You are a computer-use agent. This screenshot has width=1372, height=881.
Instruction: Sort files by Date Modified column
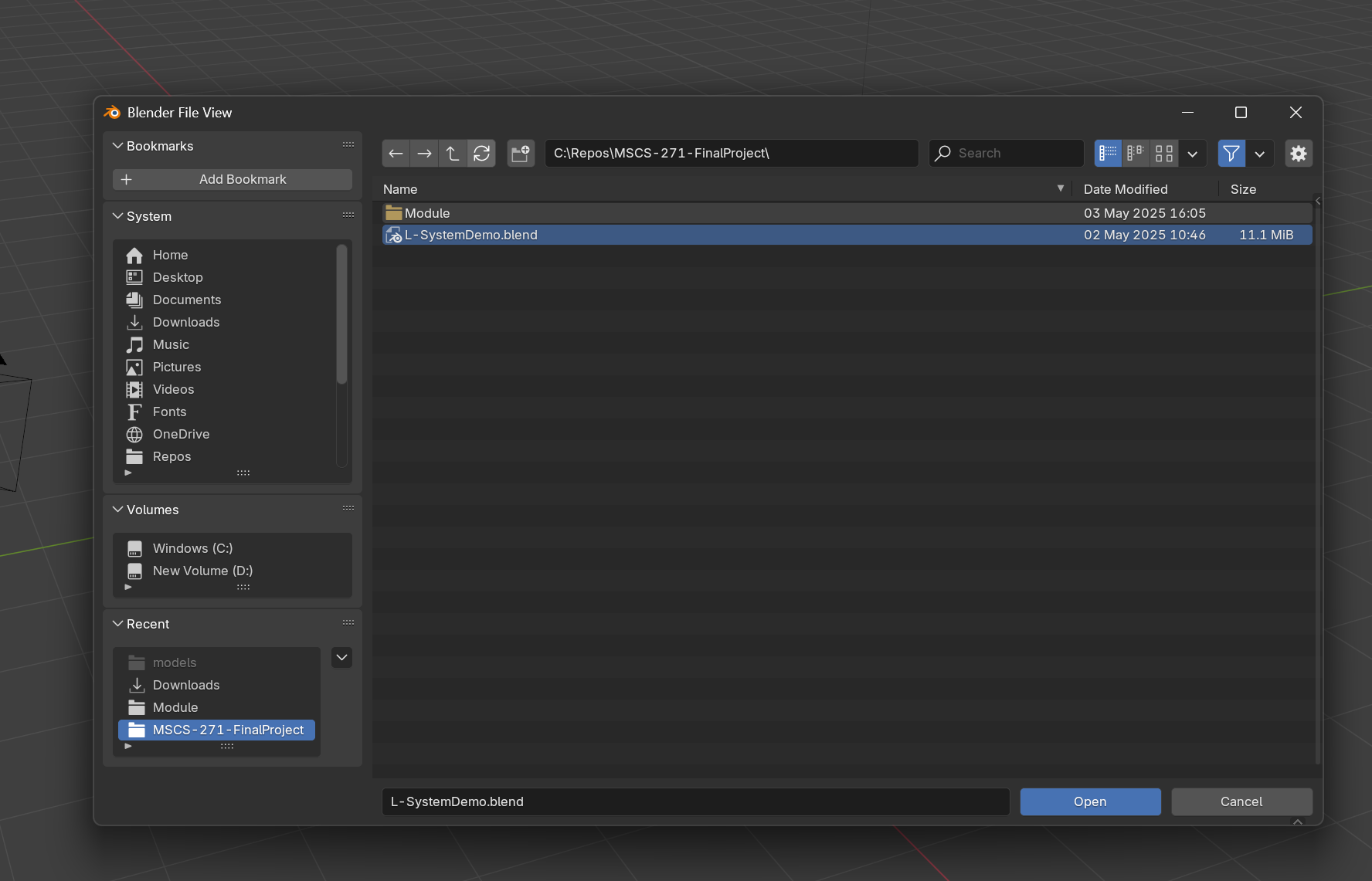[1126, 189]
